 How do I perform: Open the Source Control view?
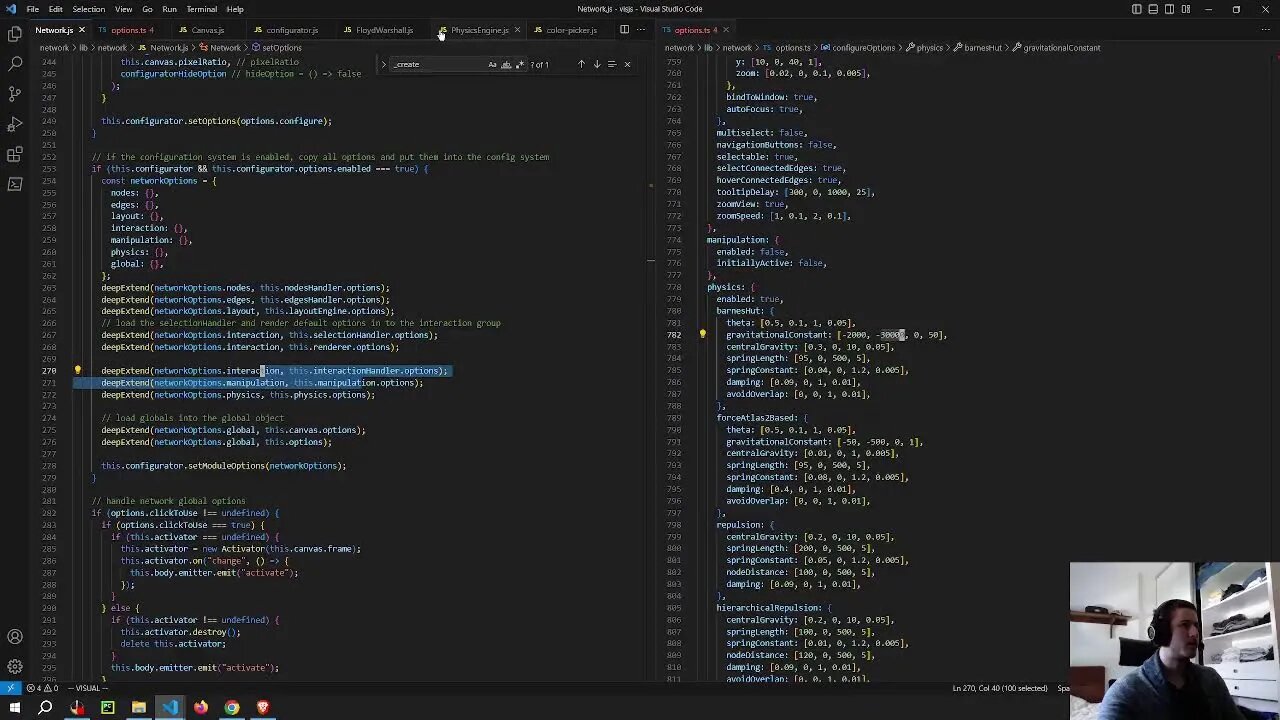click(15, 94)
